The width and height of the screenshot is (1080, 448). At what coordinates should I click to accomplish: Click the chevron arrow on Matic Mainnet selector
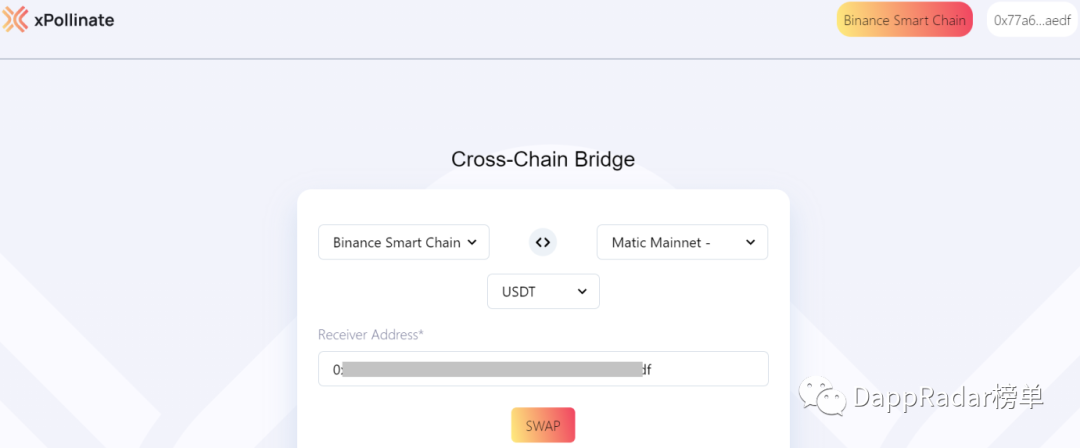click(x=751, y=243)
